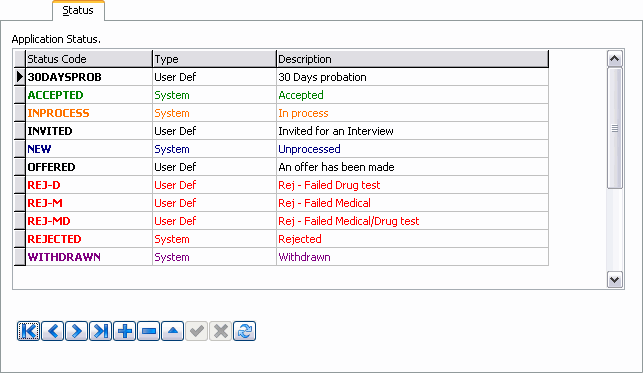Go to previous record arrow button
Screen dimensions: 643x373
[52, 331]
